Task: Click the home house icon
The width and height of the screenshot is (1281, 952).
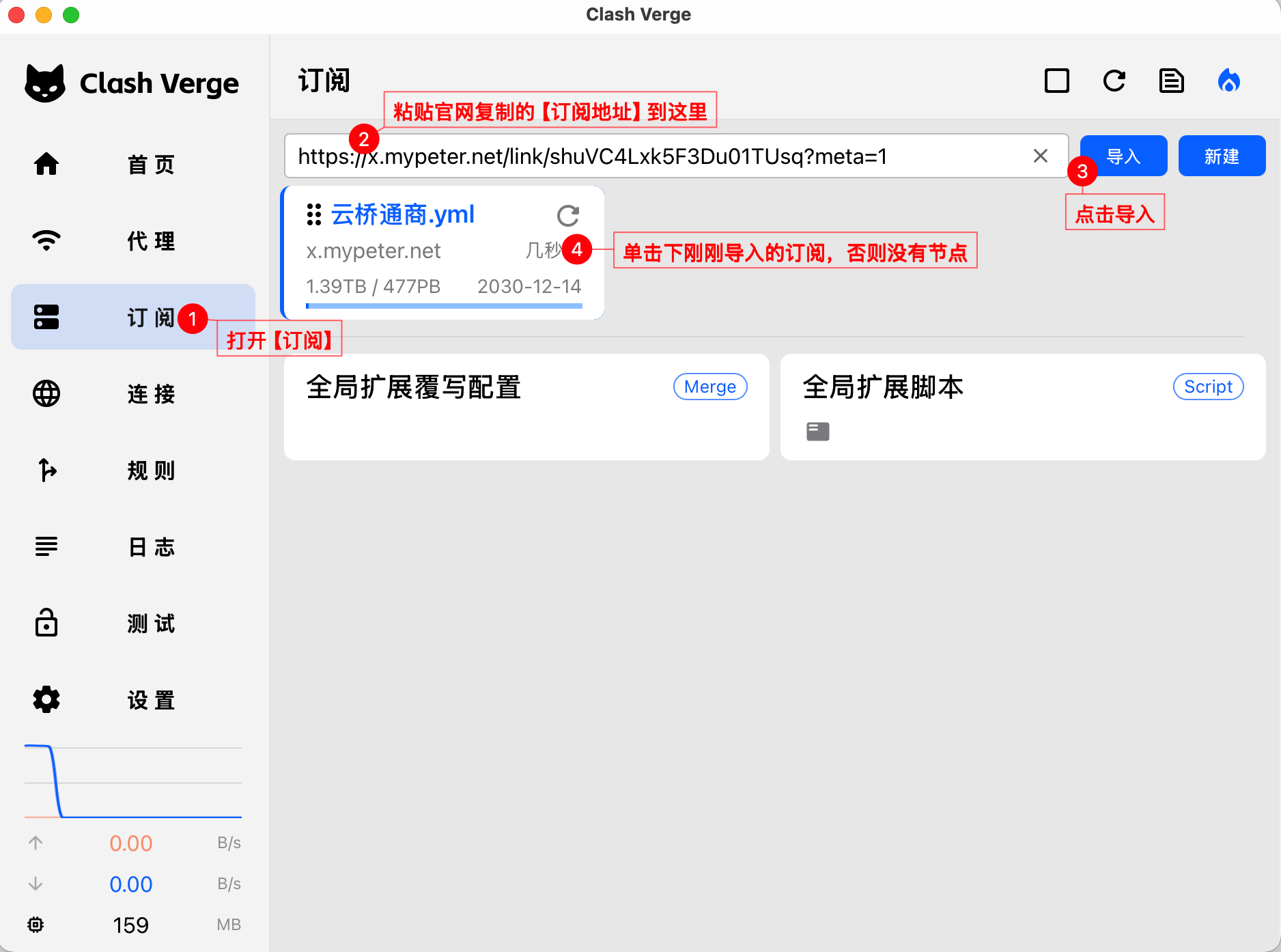Action: coord(46,164)
